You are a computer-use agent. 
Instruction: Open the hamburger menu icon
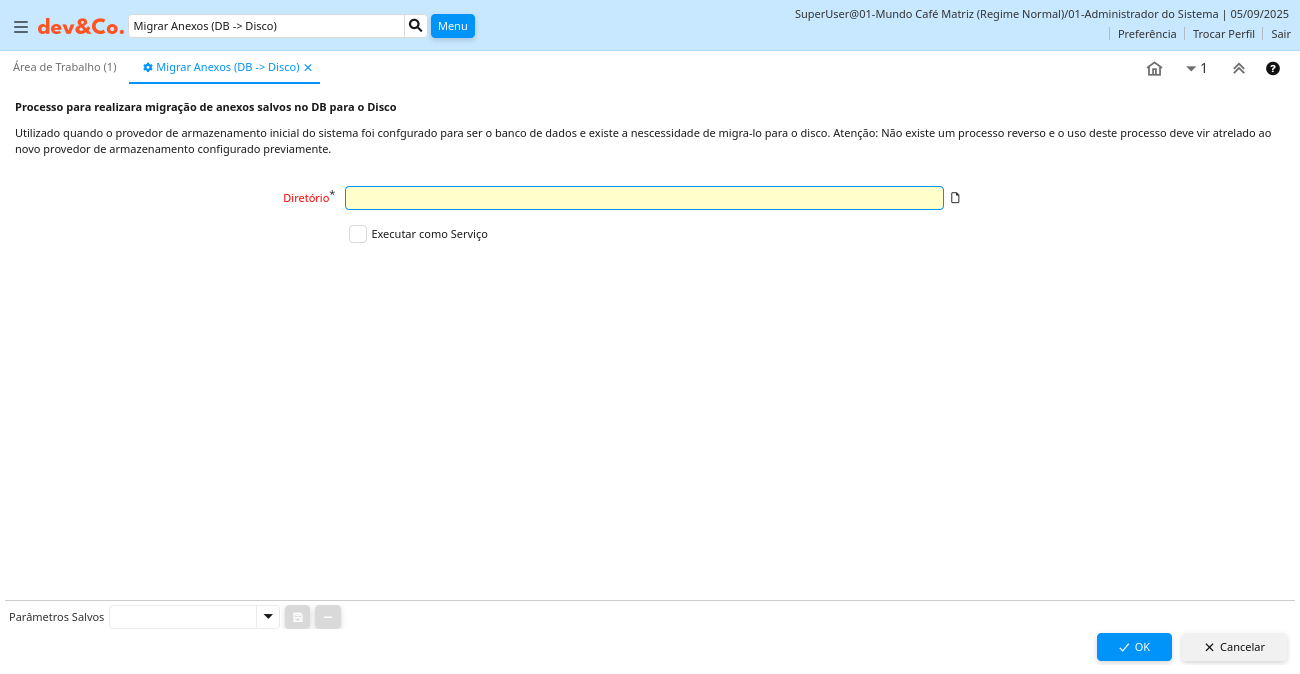(21, 27)
